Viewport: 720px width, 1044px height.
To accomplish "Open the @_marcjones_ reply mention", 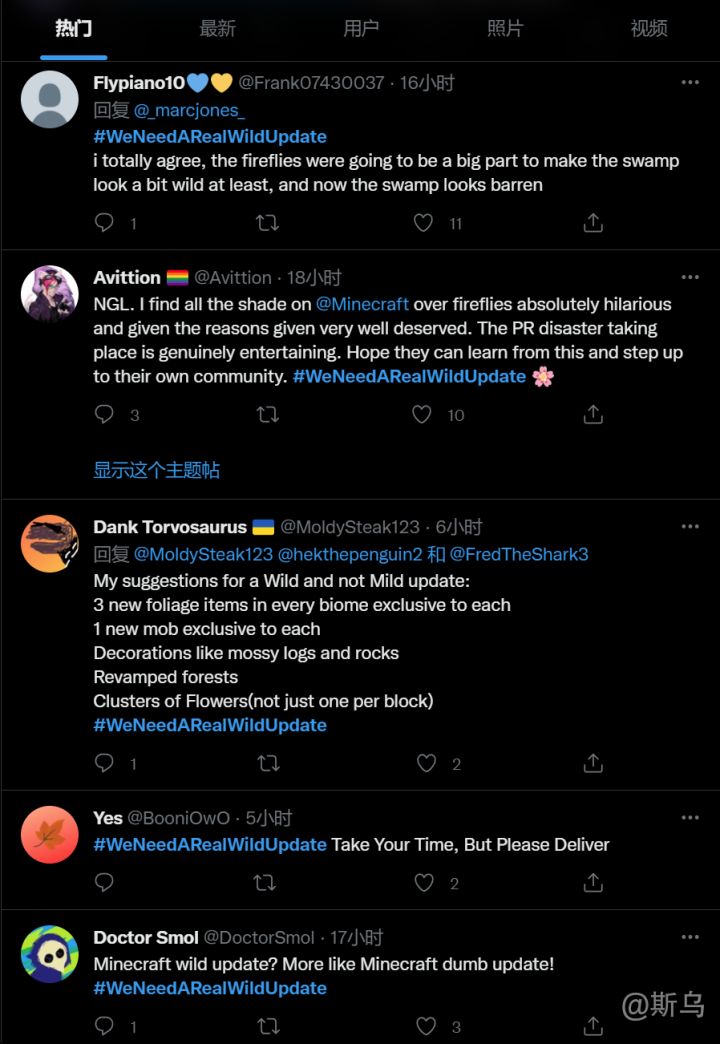I will click(189, 111).
